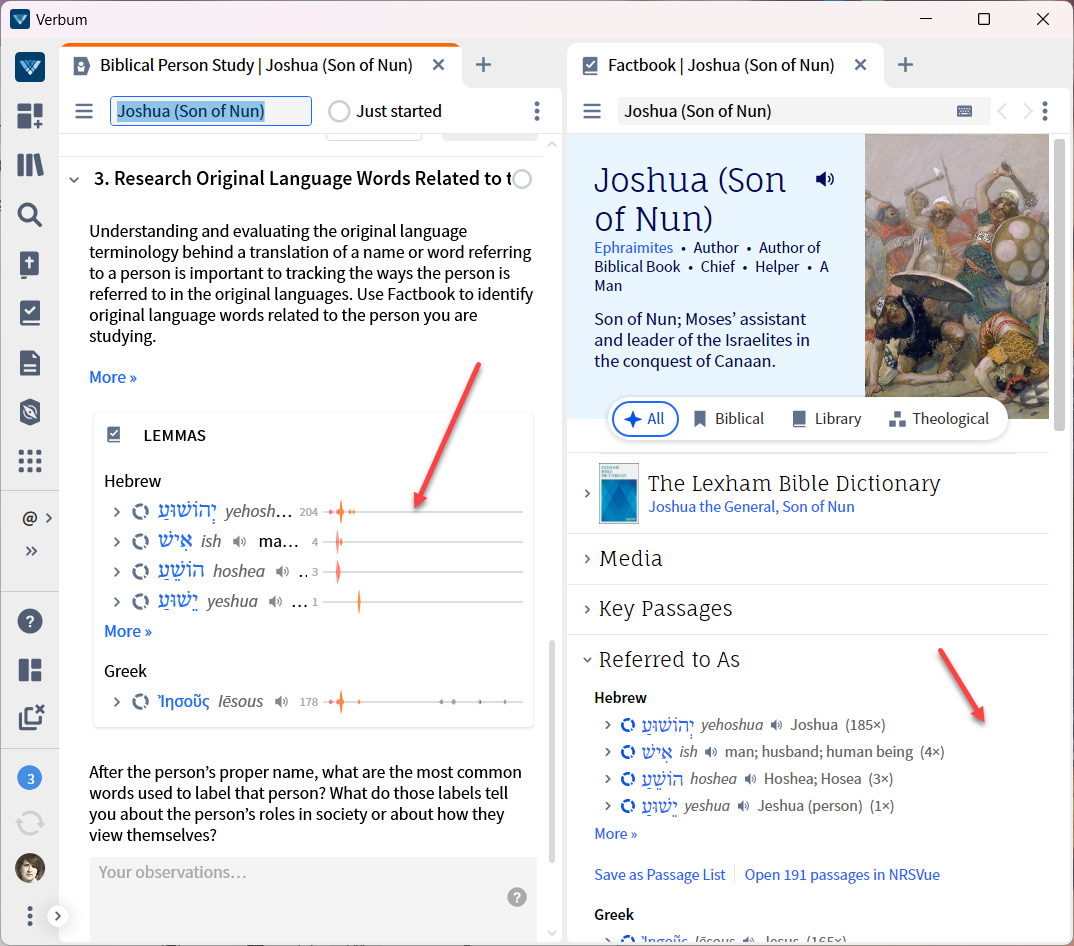Screen dimensions: 1074x946
Task: Open the Guides icon in sidebar
Action: (30, 264)
